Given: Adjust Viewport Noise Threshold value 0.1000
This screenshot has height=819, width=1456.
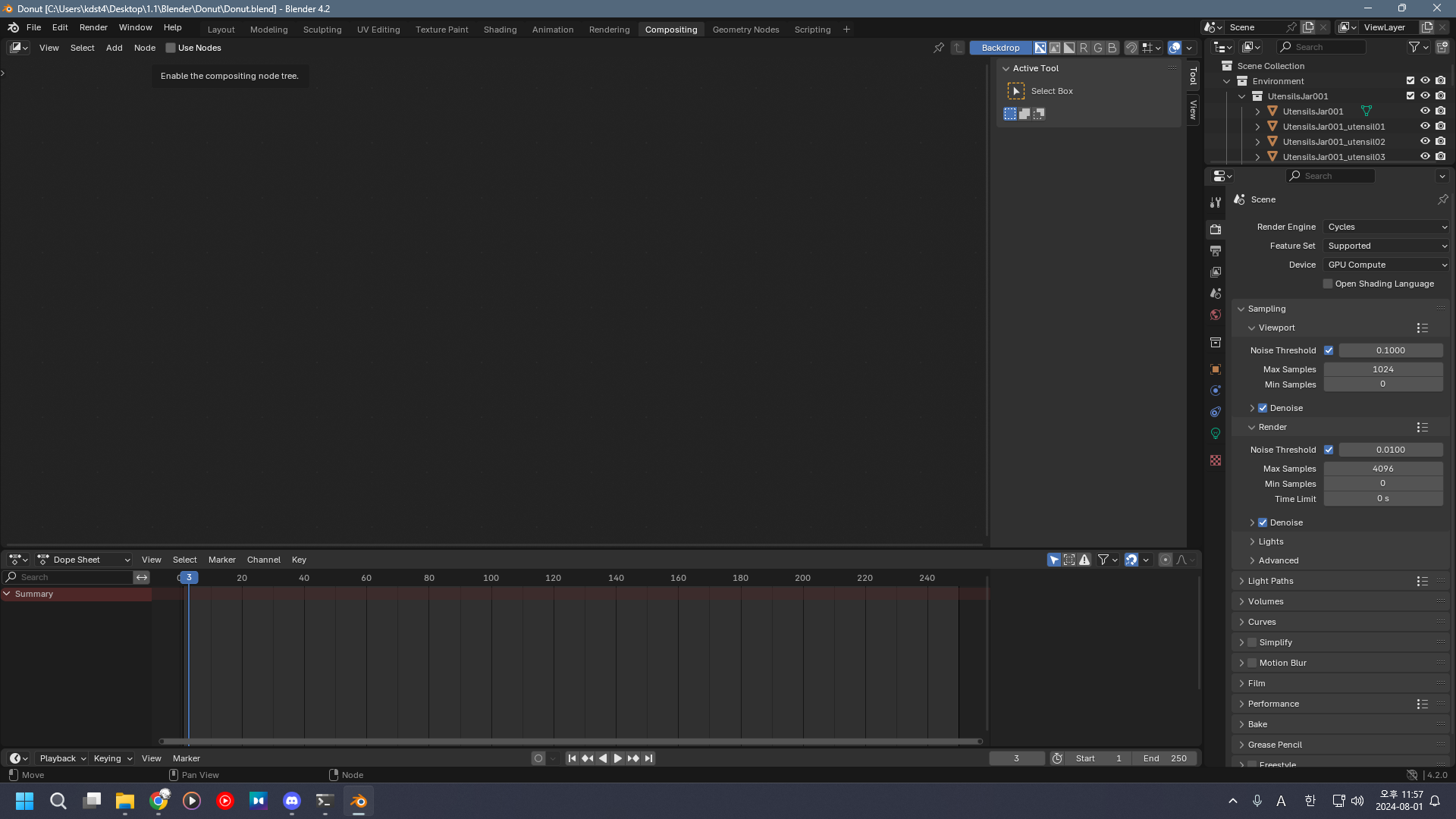Looking at the screenshot, I should point(1390,350).
